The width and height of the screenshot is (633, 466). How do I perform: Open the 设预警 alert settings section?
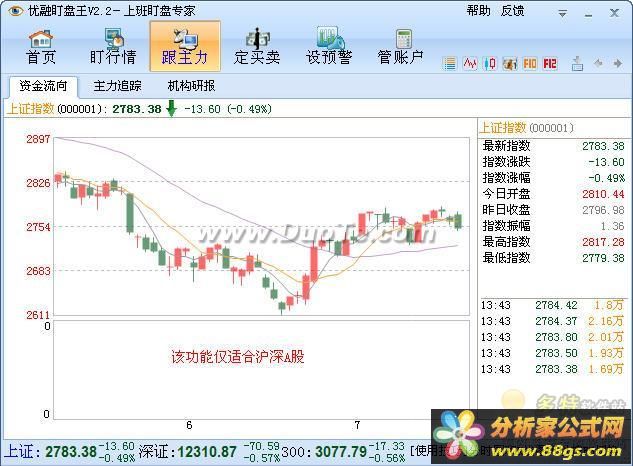(x=329, y=48)
